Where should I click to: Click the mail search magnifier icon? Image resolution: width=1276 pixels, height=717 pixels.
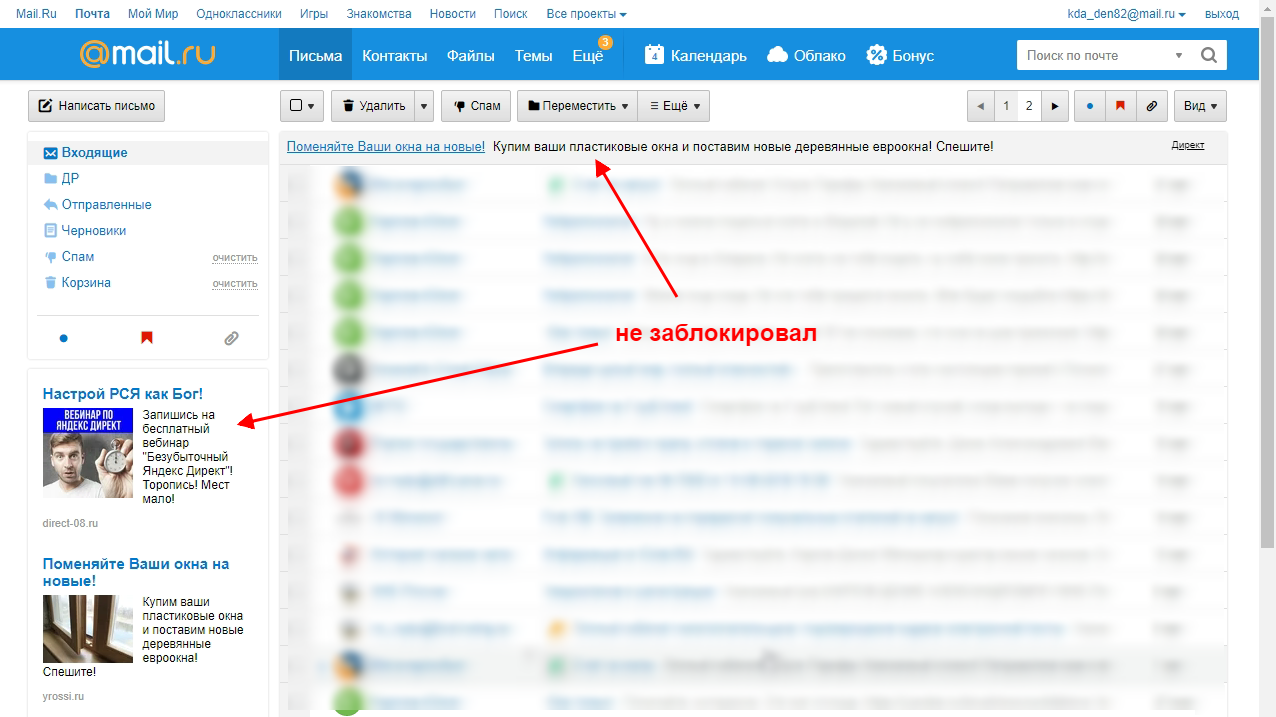pos(1208,55)
